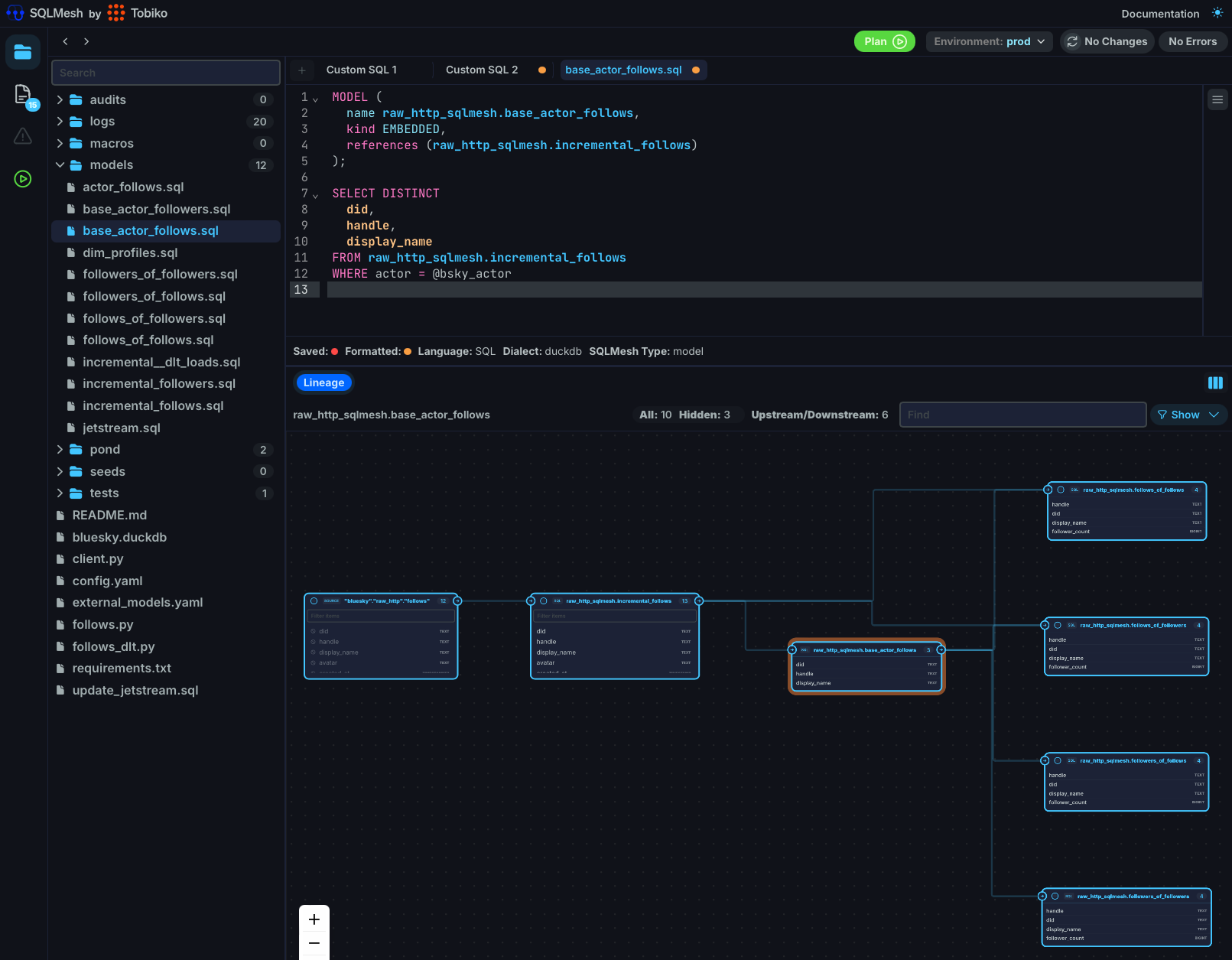Toggle select circle on followers_of_followers node

click(x=1055, y=897)
